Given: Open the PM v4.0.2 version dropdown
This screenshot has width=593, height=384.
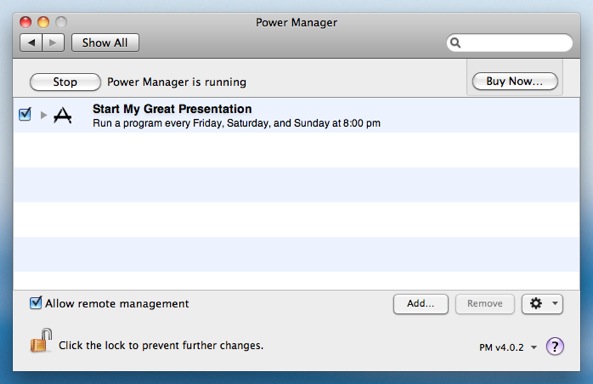Looking at the screenshot, I should click(508, 347).
